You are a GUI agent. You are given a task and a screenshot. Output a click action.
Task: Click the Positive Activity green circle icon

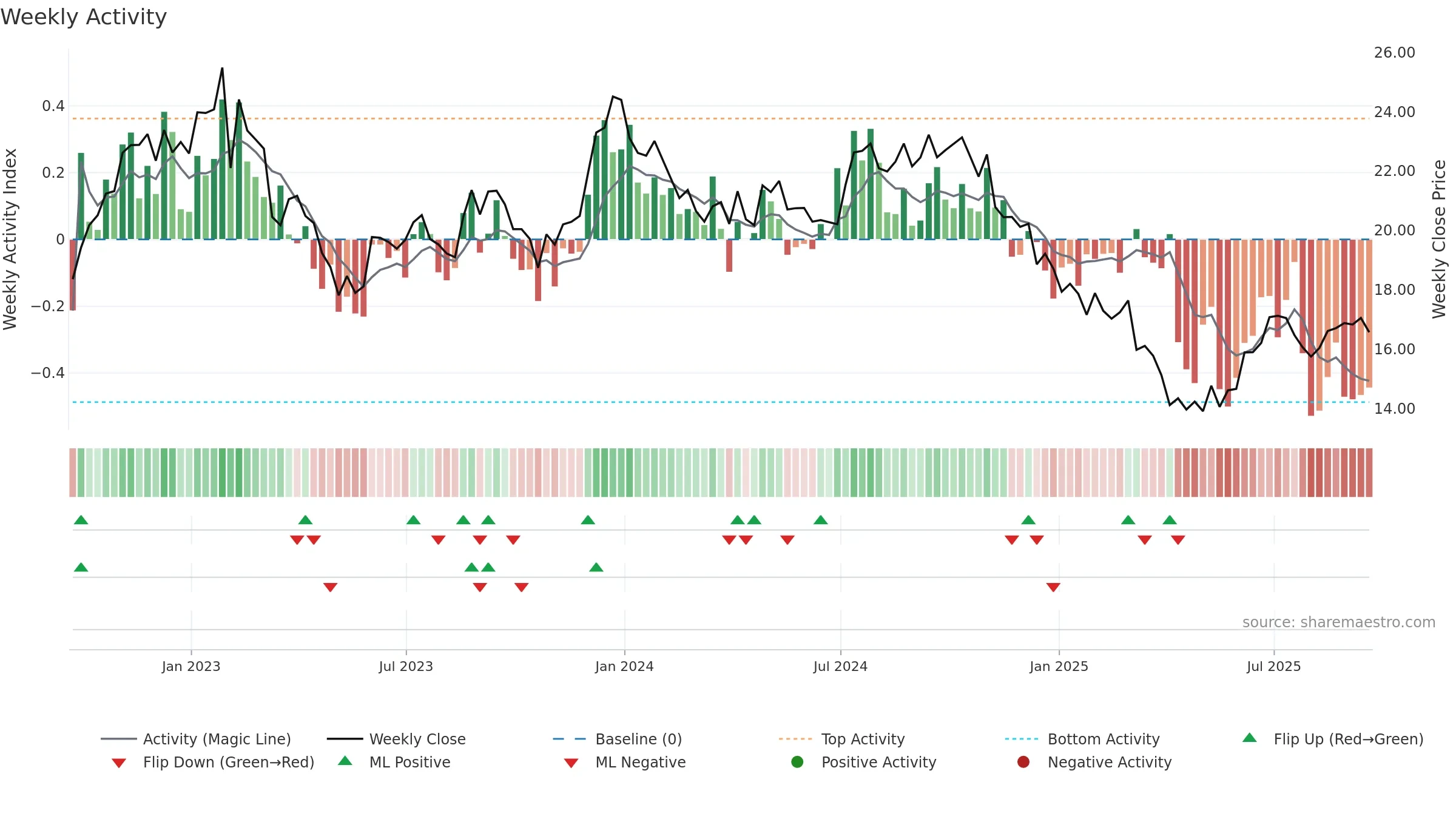click(798, 761)
